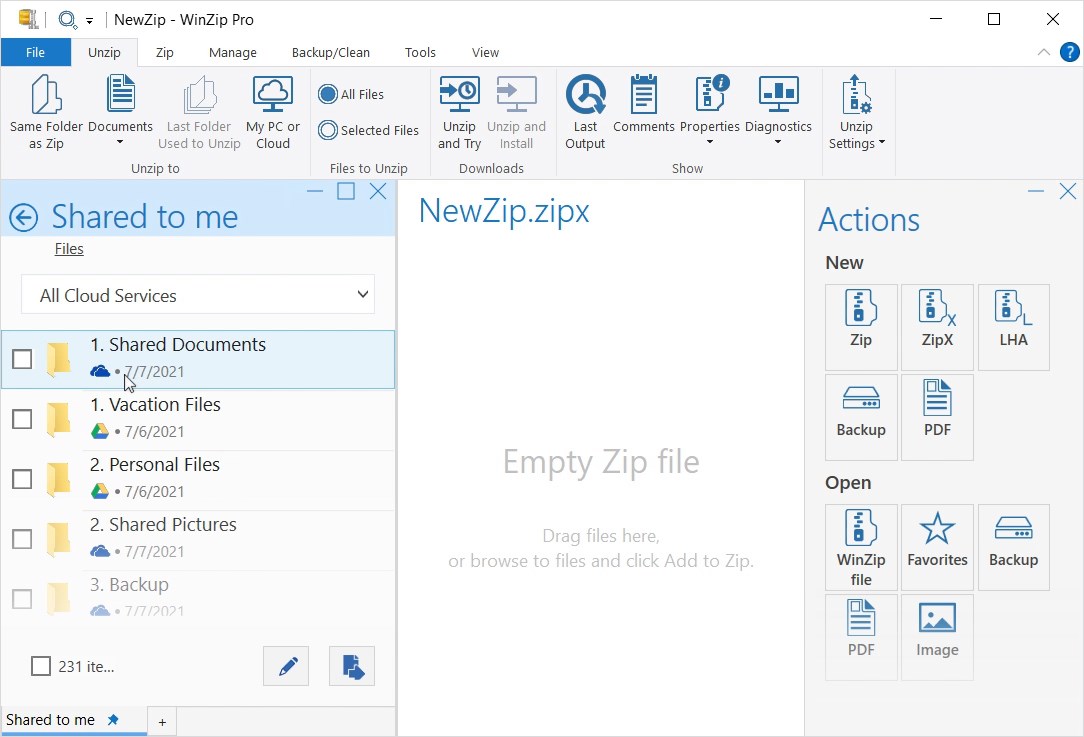Image resolution: width=1084 pixels, height=737 pixels.
Task: Switch to the Backup/Clean ribbon tab
Action: click(331, 52)
